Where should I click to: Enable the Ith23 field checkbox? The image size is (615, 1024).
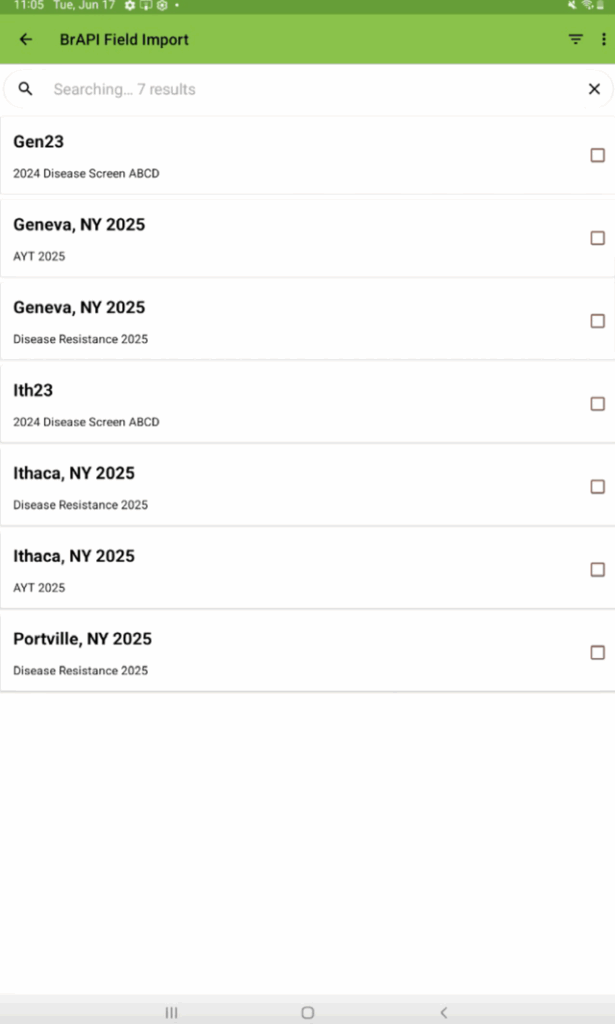pyautogui.click(x=597, y=404)
